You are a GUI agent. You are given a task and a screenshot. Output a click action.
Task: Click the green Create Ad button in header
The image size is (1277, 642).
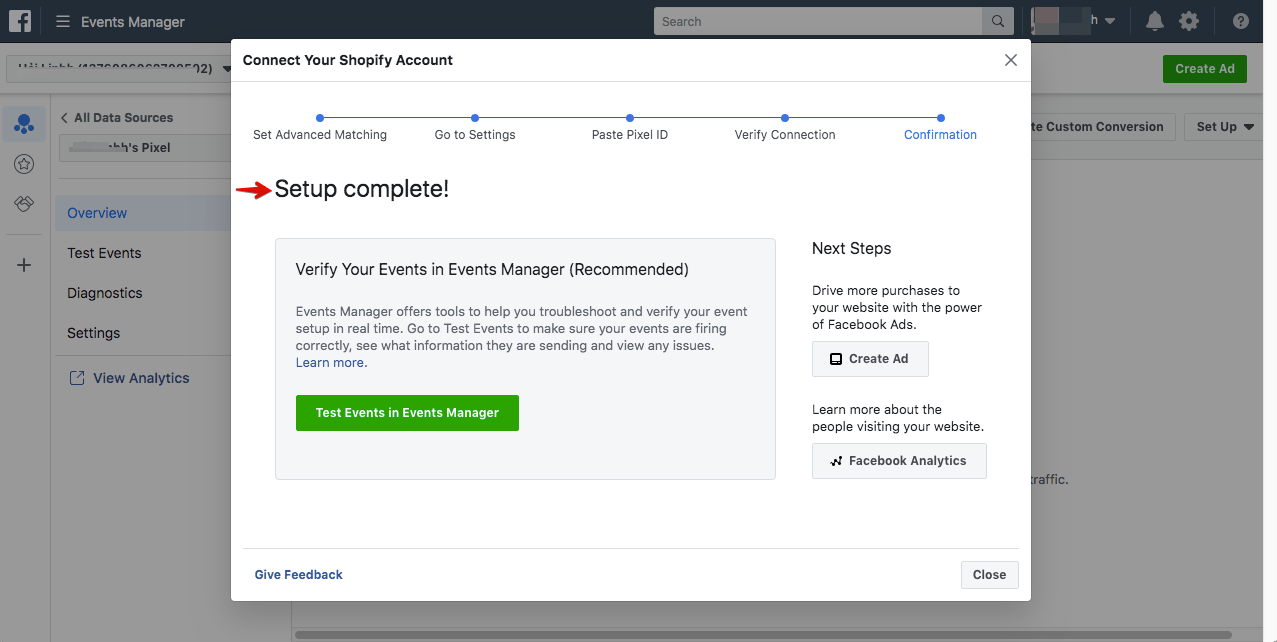[1205, 69]
